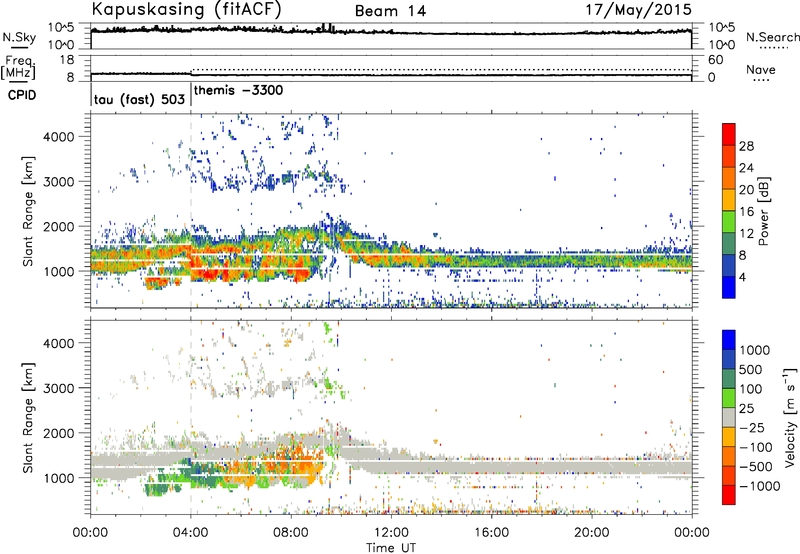This screenshot has width=800, height=554.
Task: Pick the light green 25–100 Velocity colorbar segment
Action: 729,398
